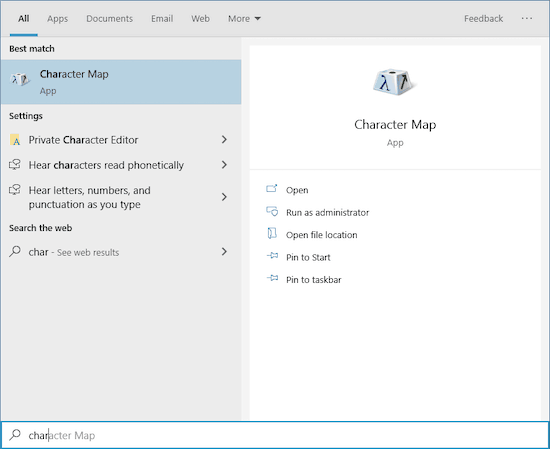This screenshot has height=449, width=550.
Task: Click the large Character Map icon in preview pane
Action: 395,82
